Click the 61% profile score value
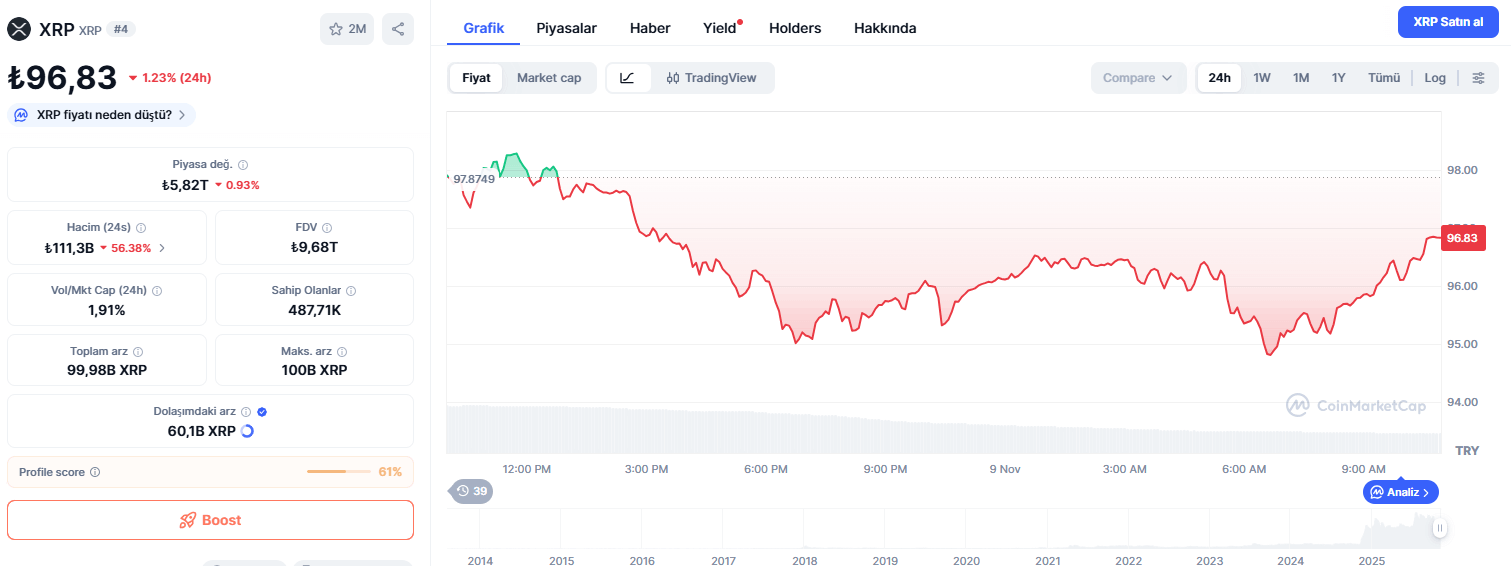Viewport: 1511px width, 566px height. click(390, 472)
